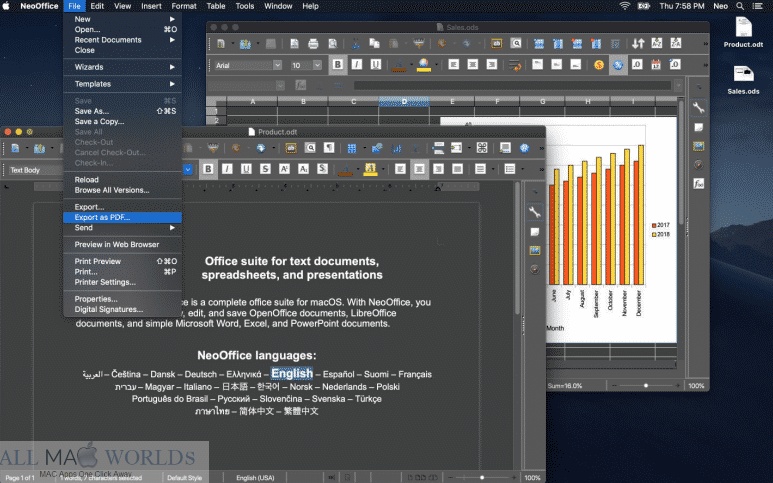Open the Tools menu in menu bar
Screen dimensions: 773x483
(245, 6)
